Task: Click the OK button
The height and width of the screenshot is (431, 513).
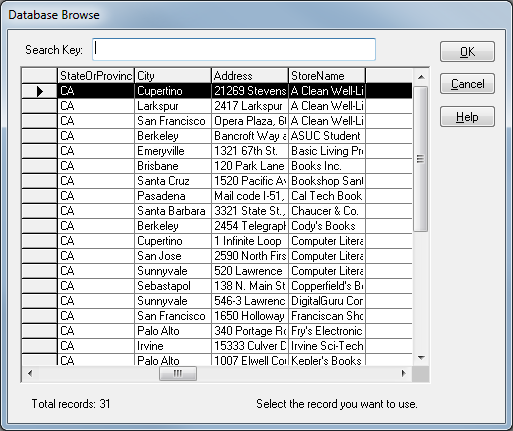Action: (x=467, y=52)
